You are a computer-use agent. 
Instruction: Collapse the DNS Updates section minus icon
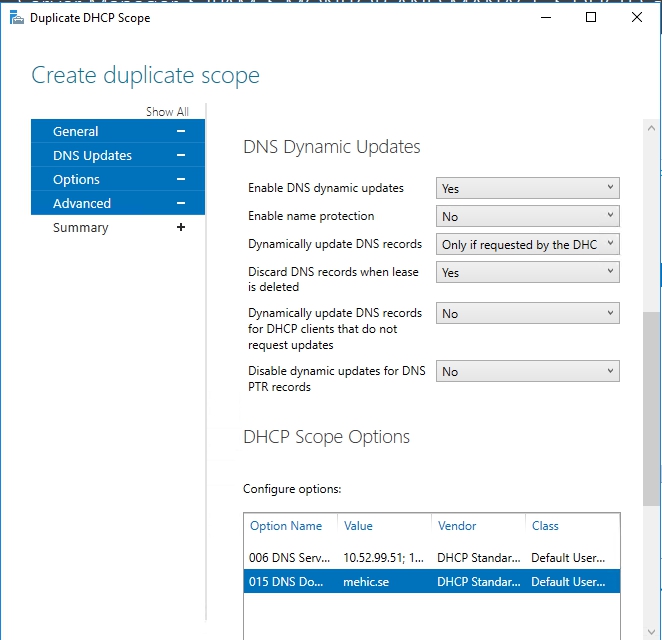point(181,155)
